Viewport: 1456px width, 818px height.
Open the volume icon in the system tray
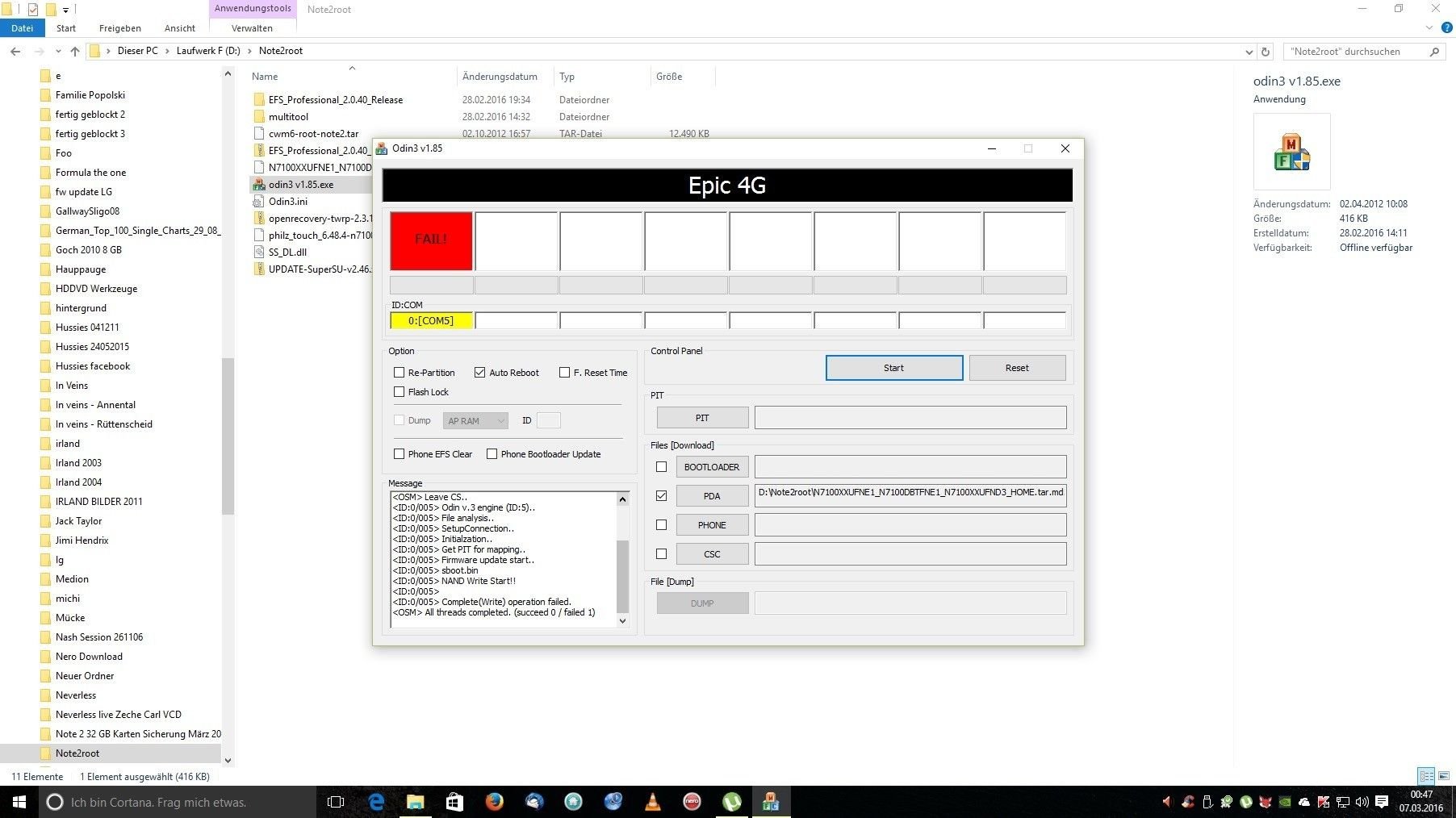(1362, 802)
